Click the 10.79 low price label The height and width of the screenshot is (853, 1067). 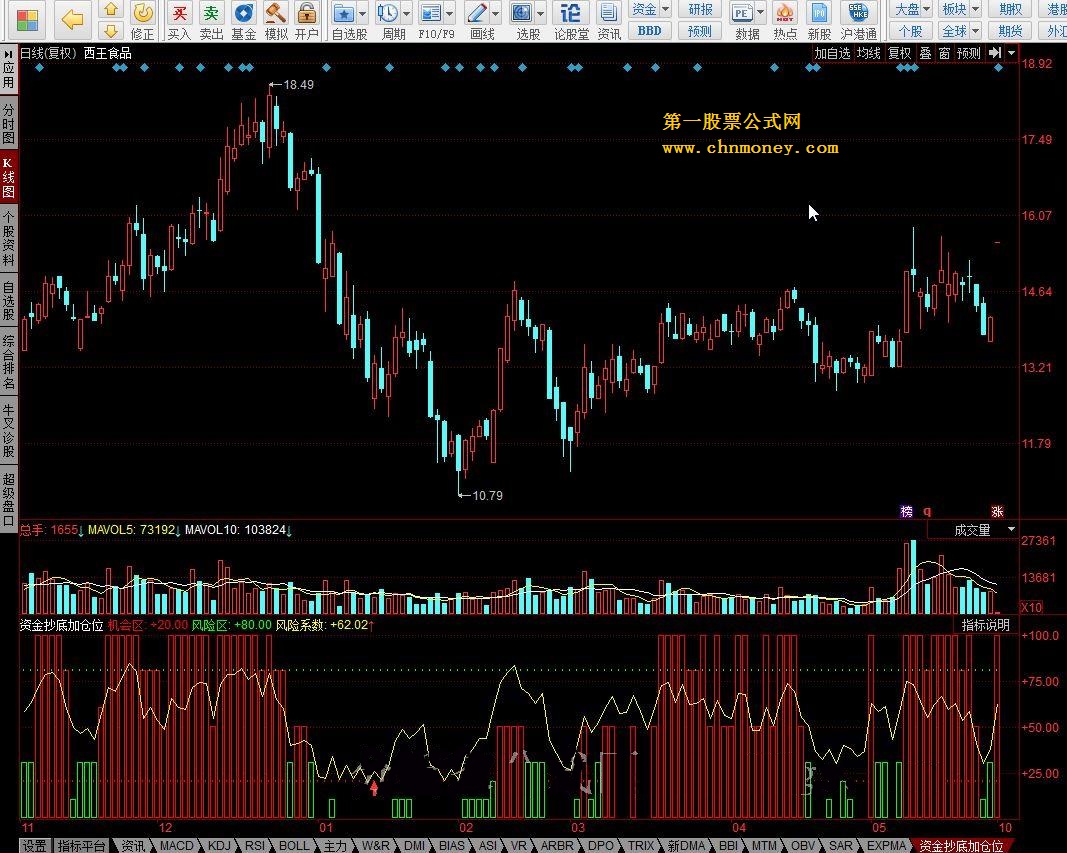pyautogui.click(x=487, y=496)
